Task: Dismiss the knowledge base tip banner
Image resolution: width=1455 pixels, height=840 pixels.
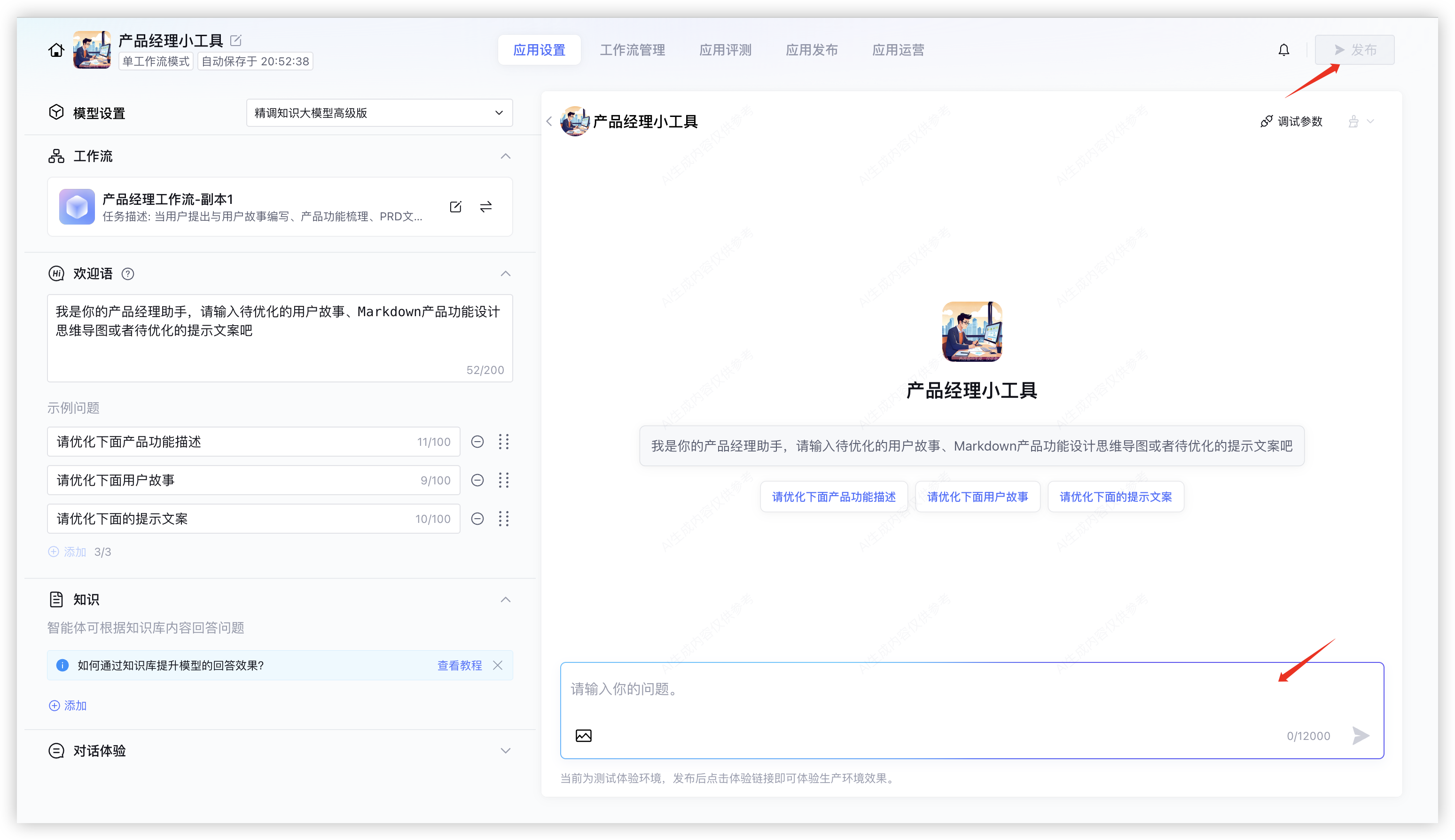Action: click(x=498, y=665)
